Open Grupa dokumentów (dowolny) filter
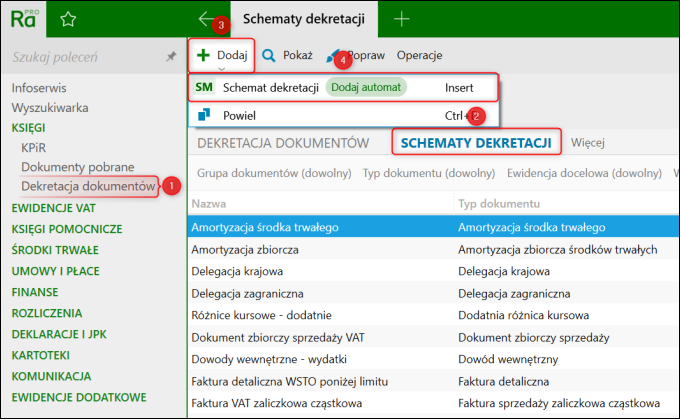 click(274, 173)
